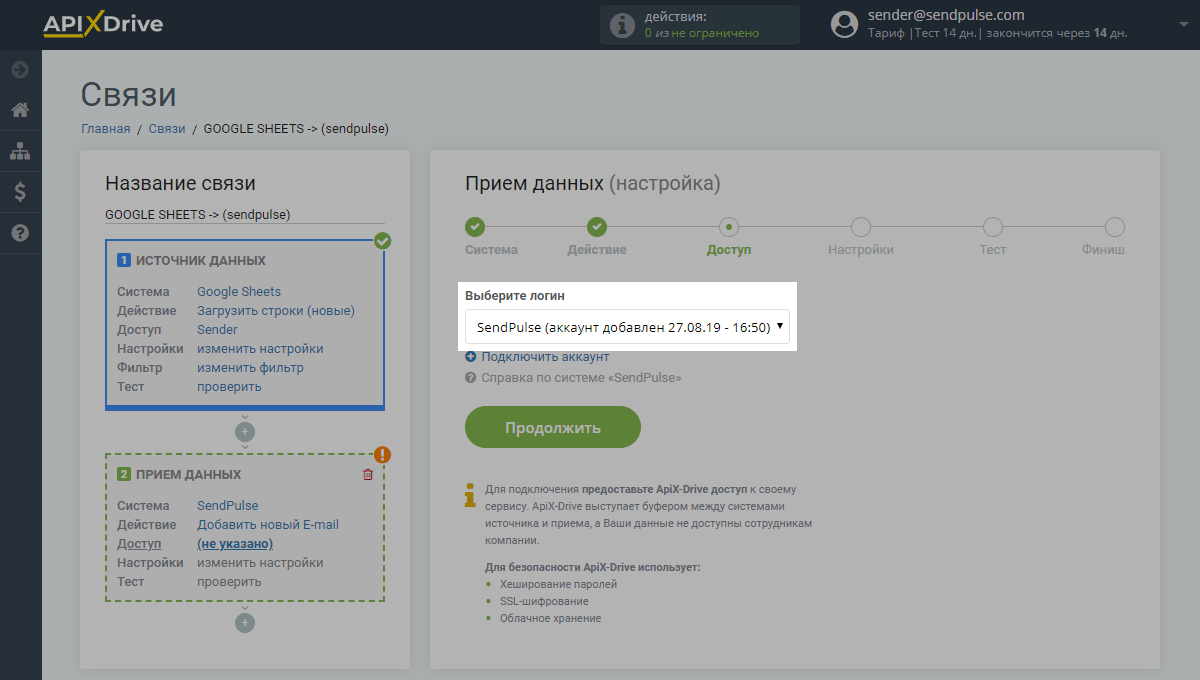Add step with bottom plus icon
This screenshot has width=1200, height=680.
point(245,623)
